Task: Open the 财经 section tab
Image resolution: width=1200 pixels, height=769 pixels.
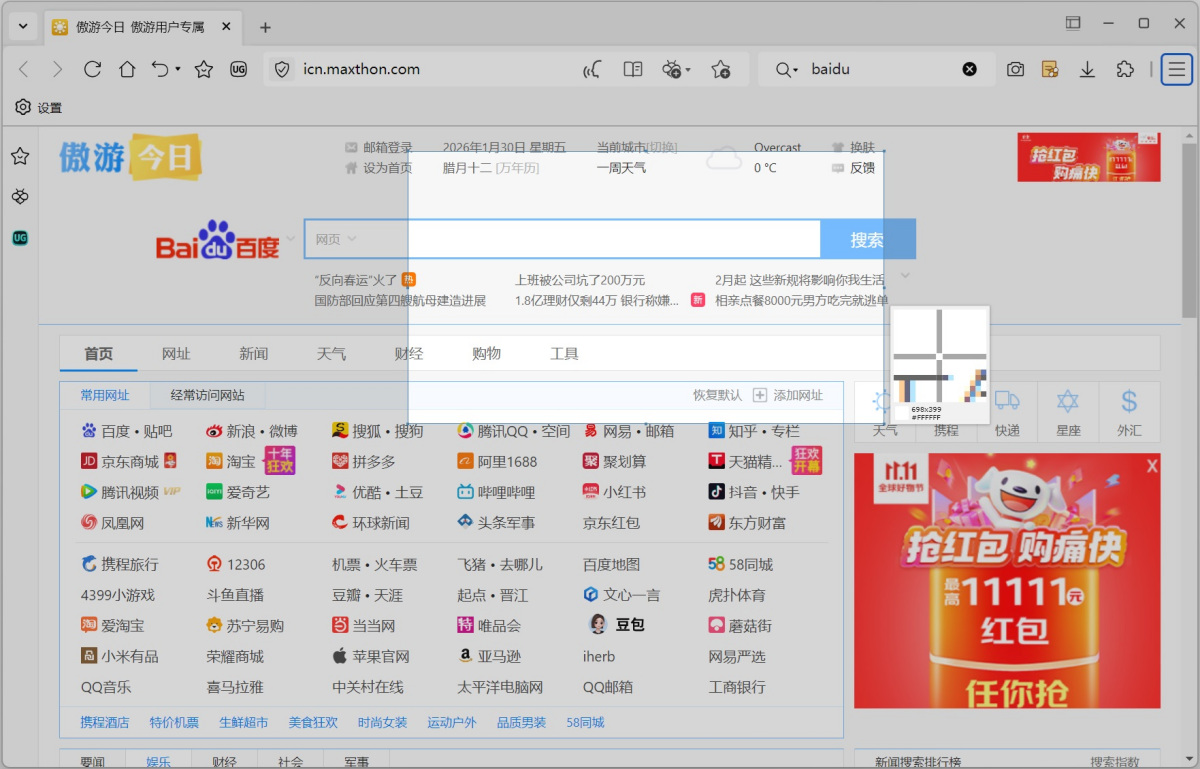Action: point(409,353)
